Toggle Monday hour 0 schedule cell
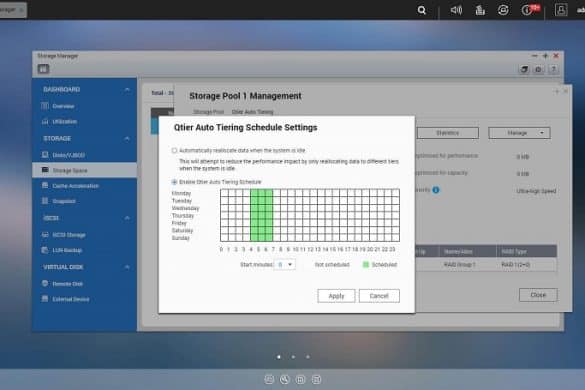This screenshot has width=585, height=390. [224, 193]
